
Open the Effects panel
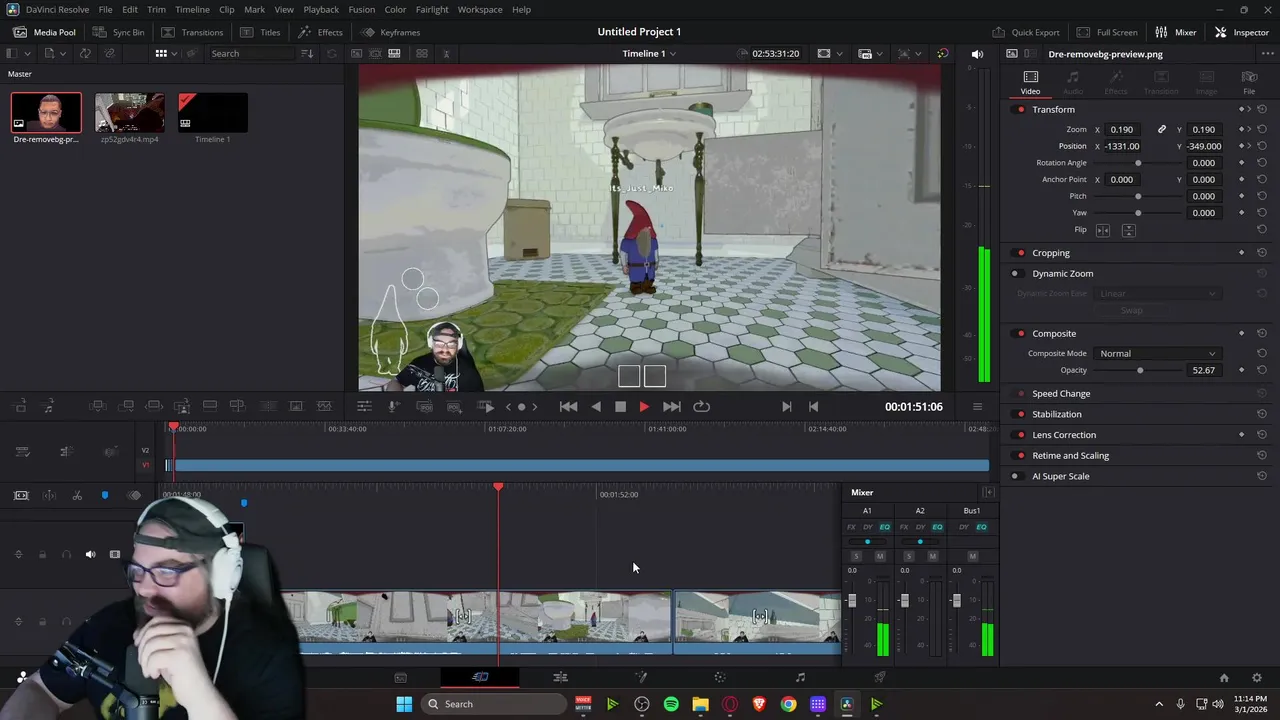[320, 32]
